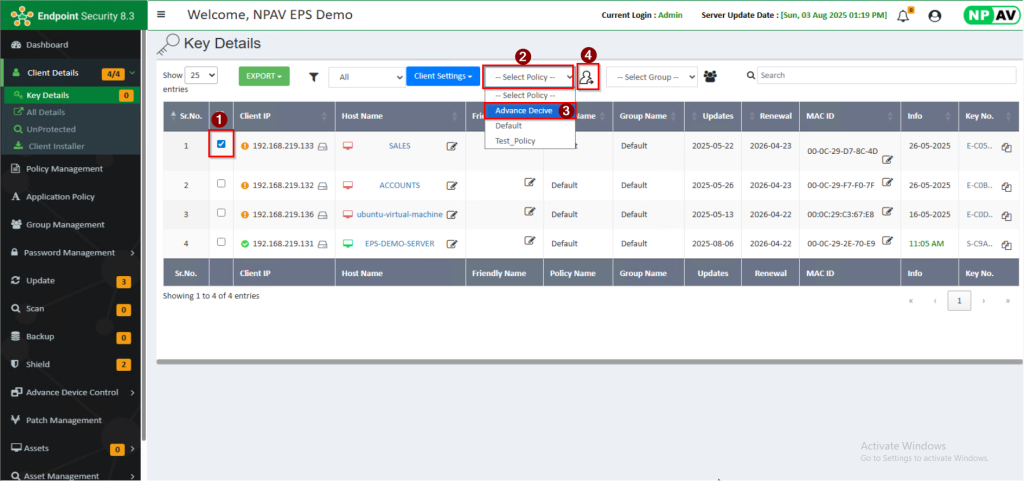The width and height of the screenshot is (1024, 481).
Task: Choose Advance Decive policy option
Action: 524,111
